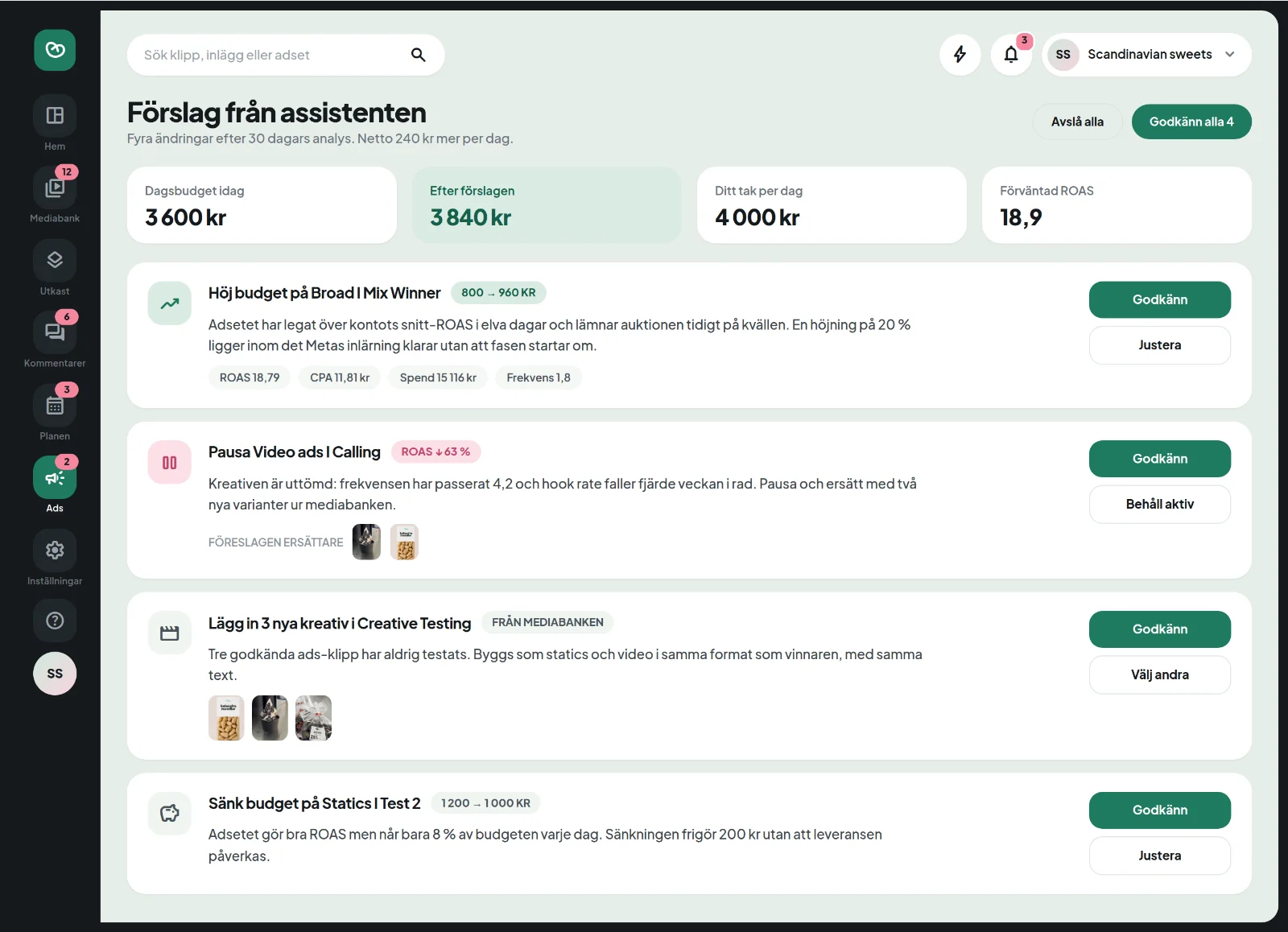The image size is (1288, 932).
Task: Click Justera for Broad | Mix Winner
Action: coord(1160,345)
